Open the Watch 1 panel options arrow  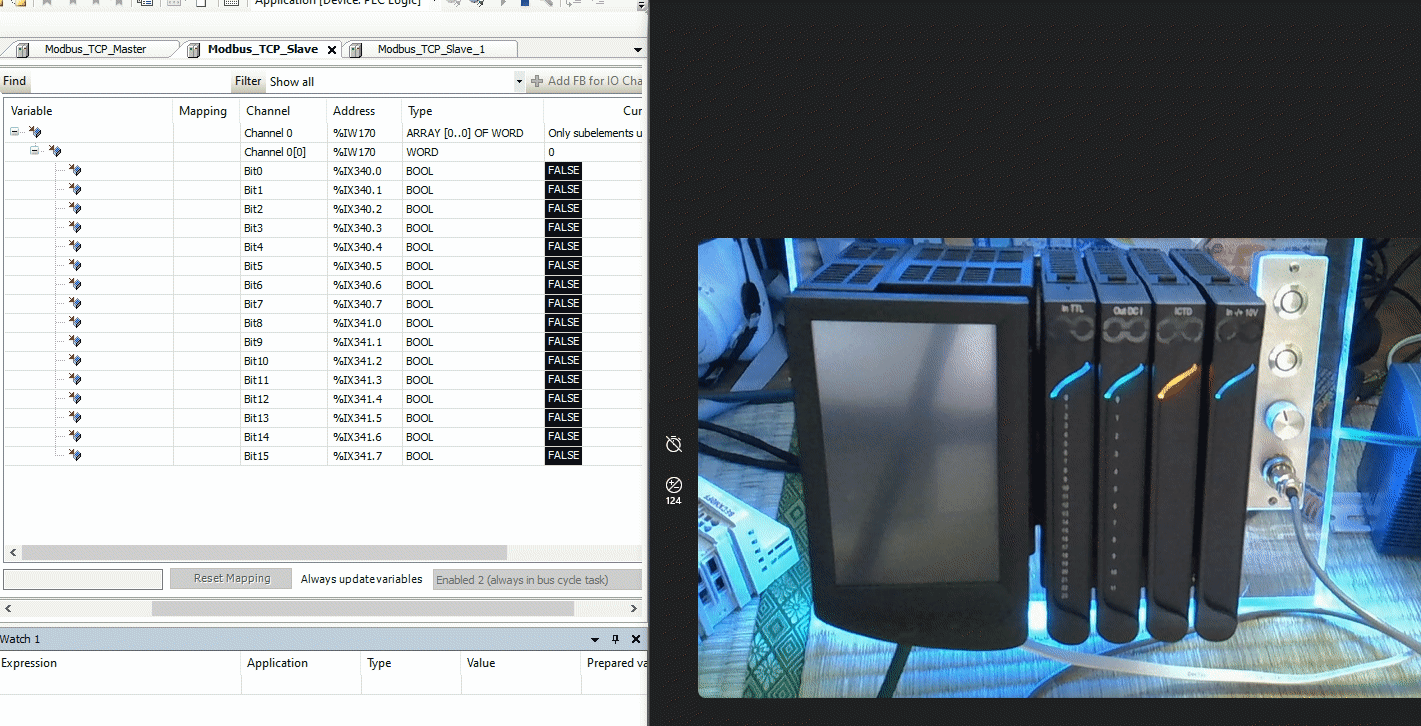pyautogui.click(x=595, y=639)
